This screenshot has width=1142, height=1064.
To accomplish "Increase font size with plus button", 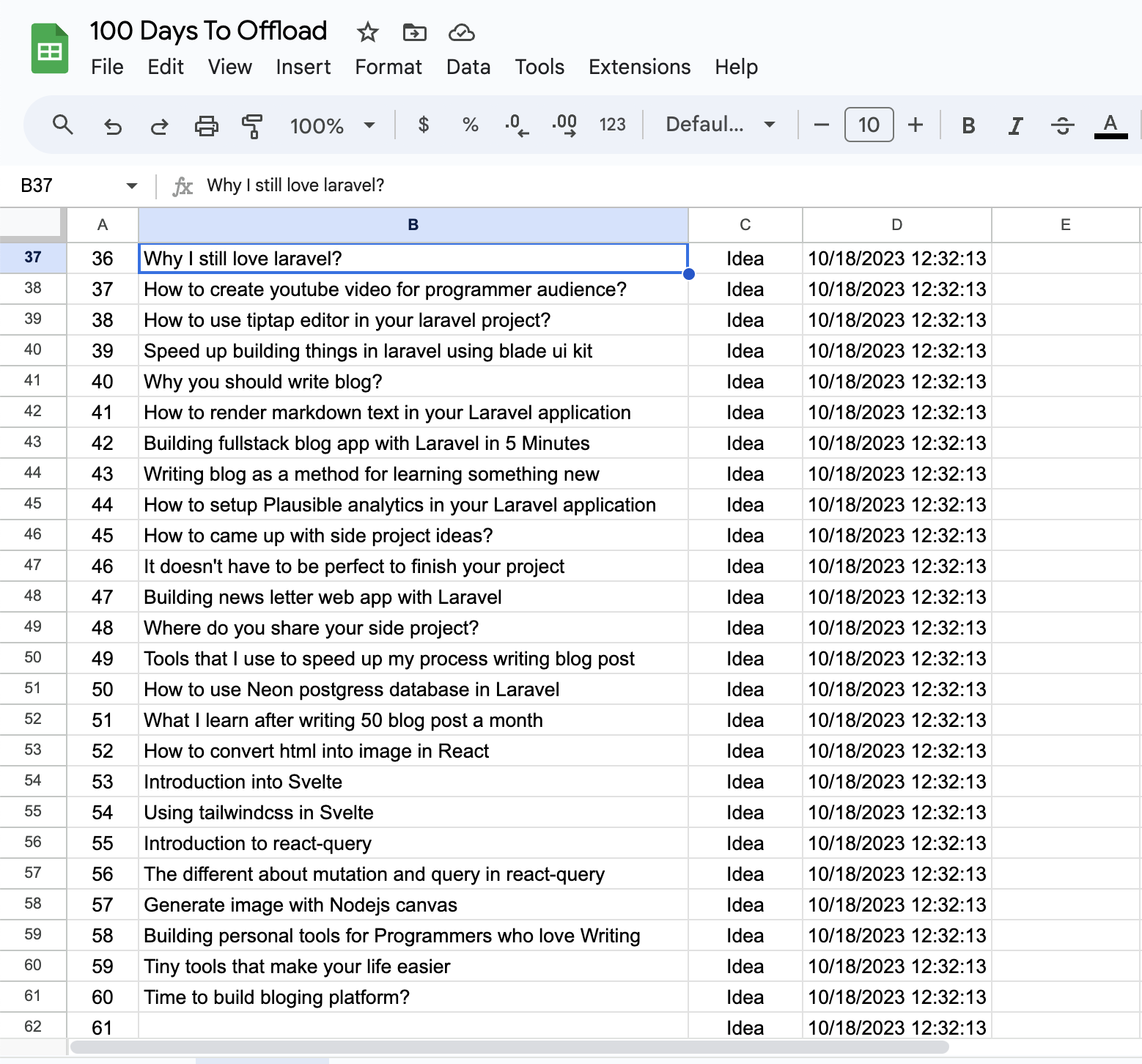I will 915,125.
